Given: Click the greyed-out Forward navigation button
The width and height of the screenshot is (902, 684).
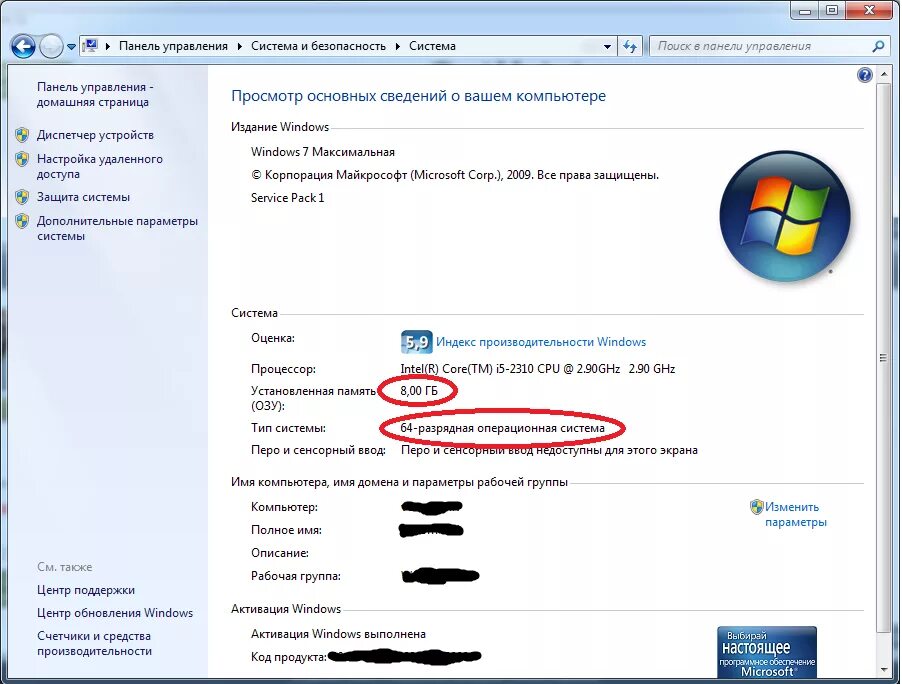Looking at the screenshot, I should click(x=51, y=46).
